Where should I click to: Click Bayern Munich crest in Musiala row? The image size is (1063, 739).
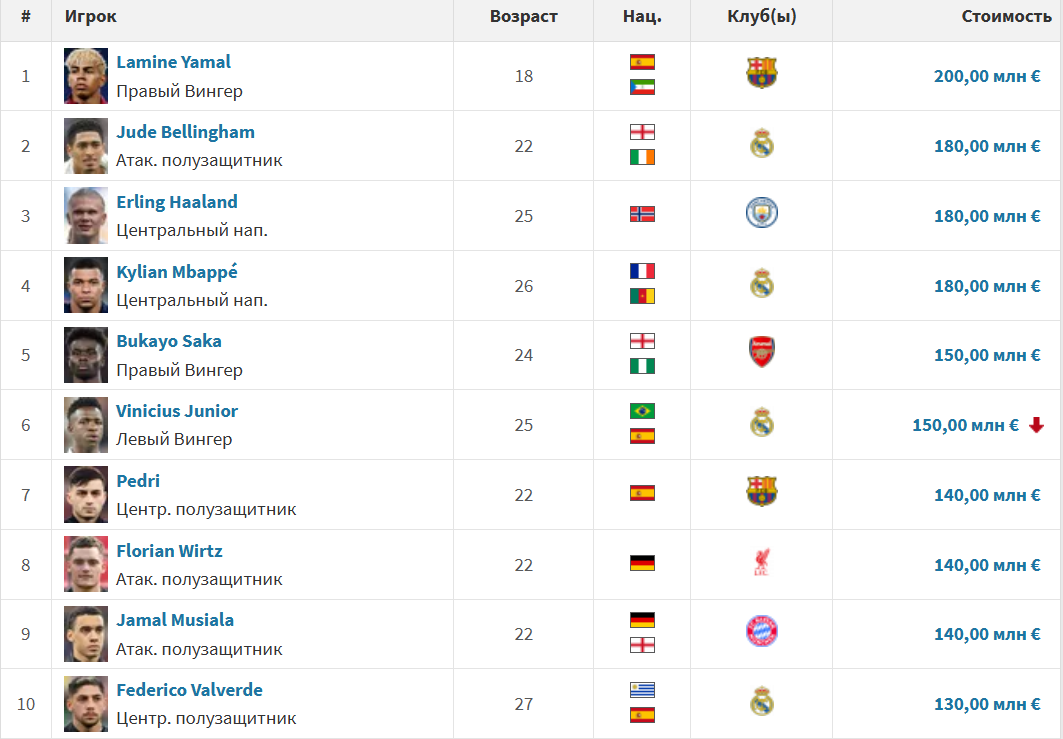point(761,631)
